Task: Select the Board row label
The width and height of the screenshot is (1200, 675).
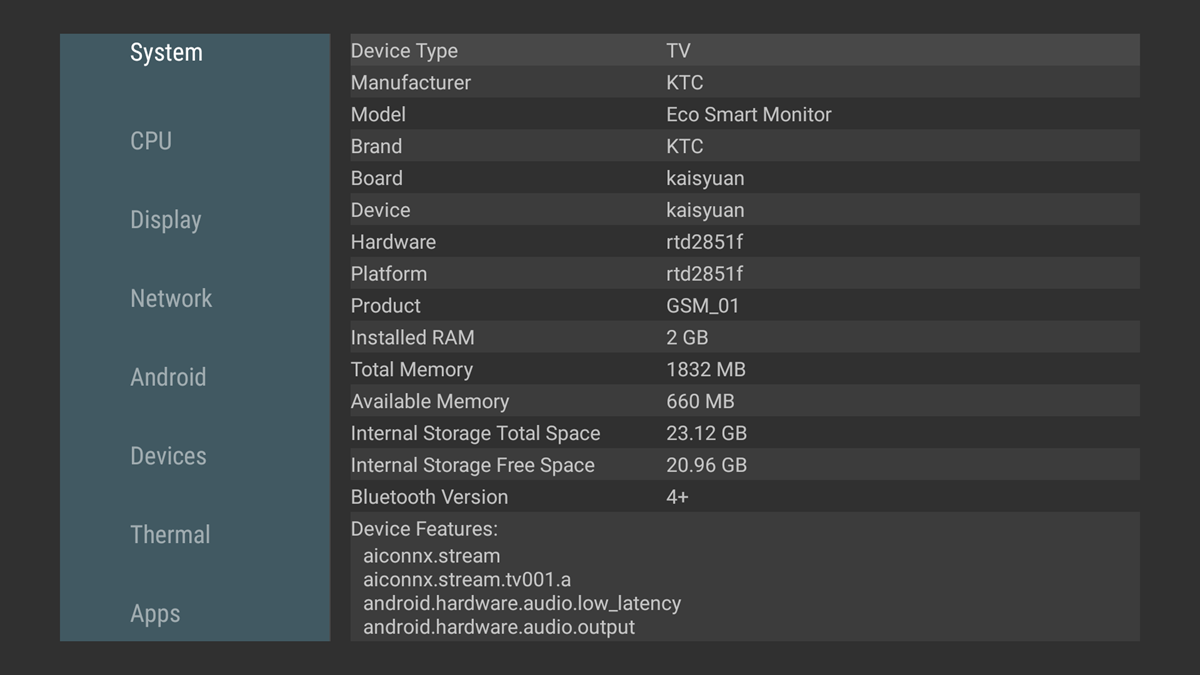Action: [377, 179]
